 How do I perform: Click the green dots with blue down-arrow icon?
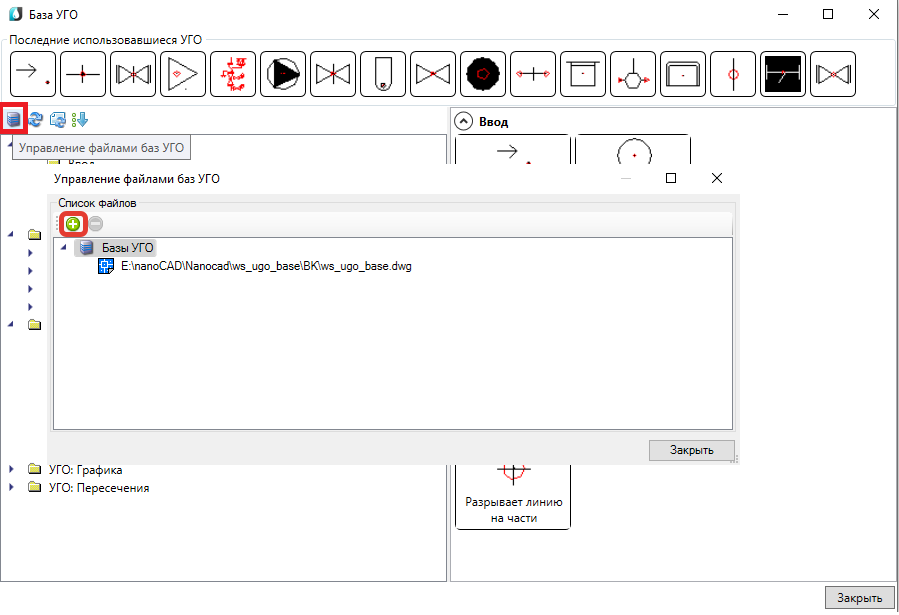(80, 119)
